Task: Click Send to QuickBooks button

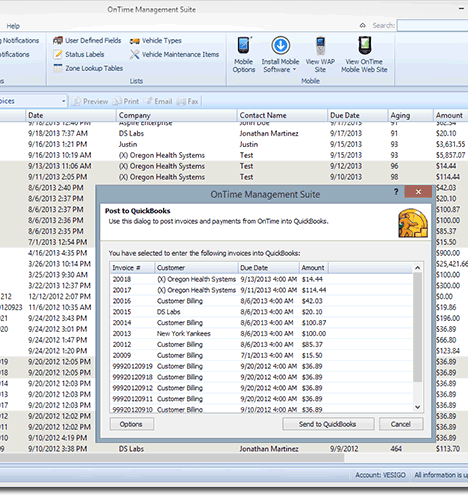Action: [x=328, y=424]
